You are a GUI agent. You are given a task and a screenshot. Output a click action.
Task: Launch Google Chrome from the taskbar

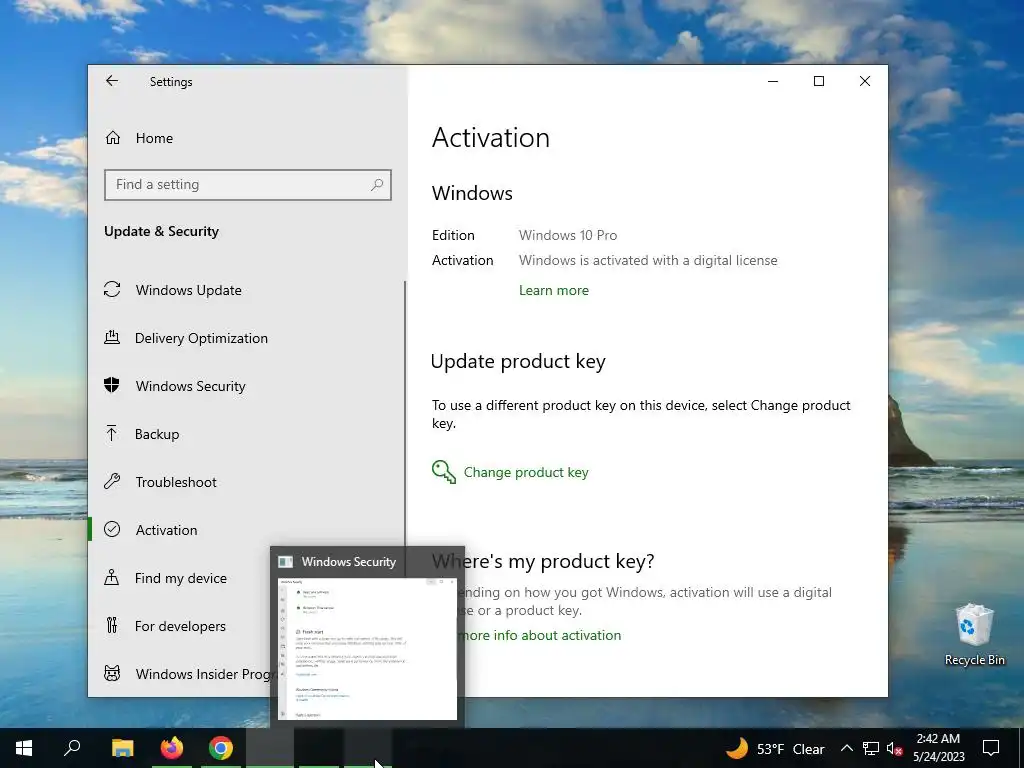tap(221, 748)
